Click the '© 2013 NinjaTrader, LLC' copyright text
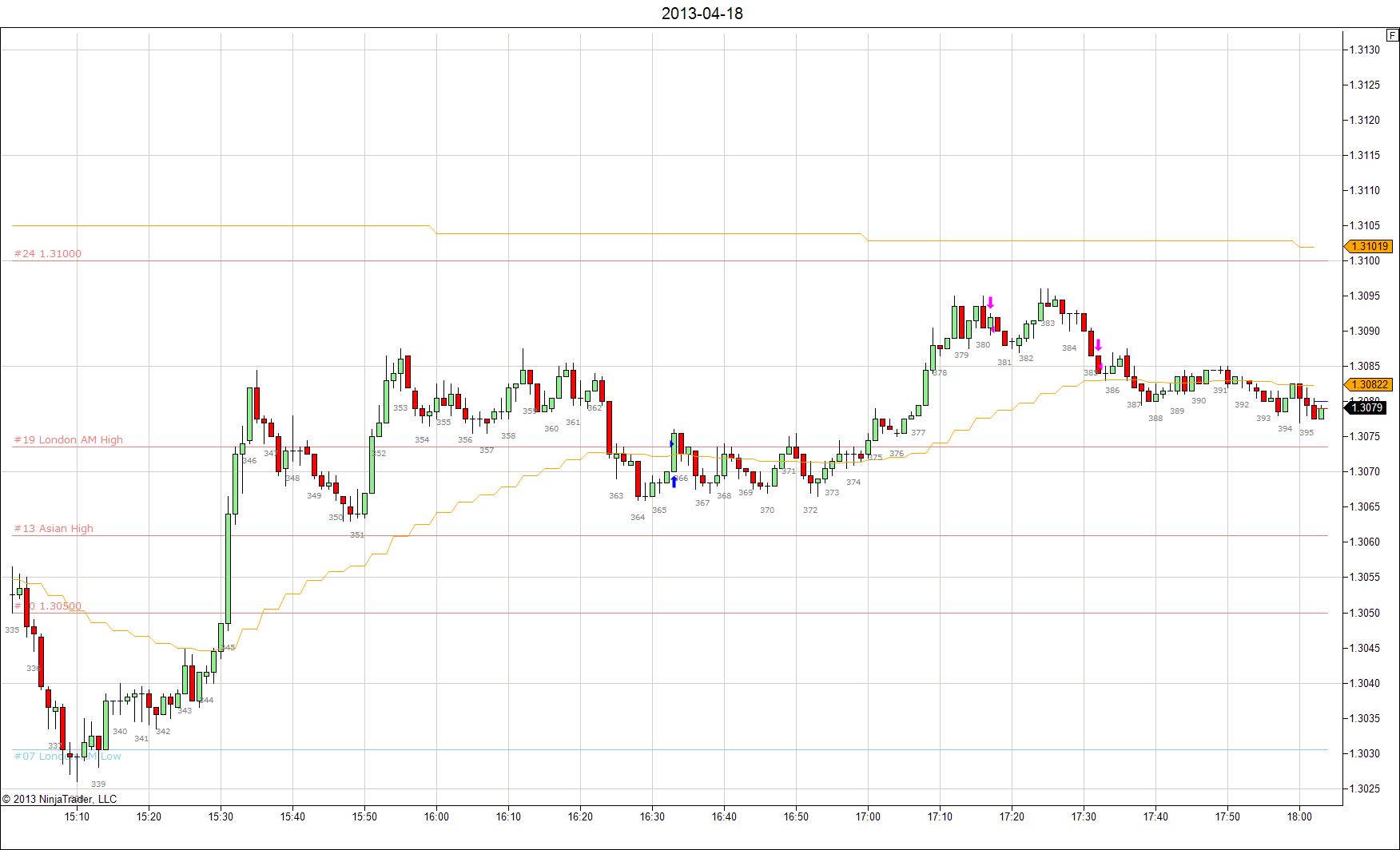The height and width of the screenshot is (850, 1400). (59, 799)
